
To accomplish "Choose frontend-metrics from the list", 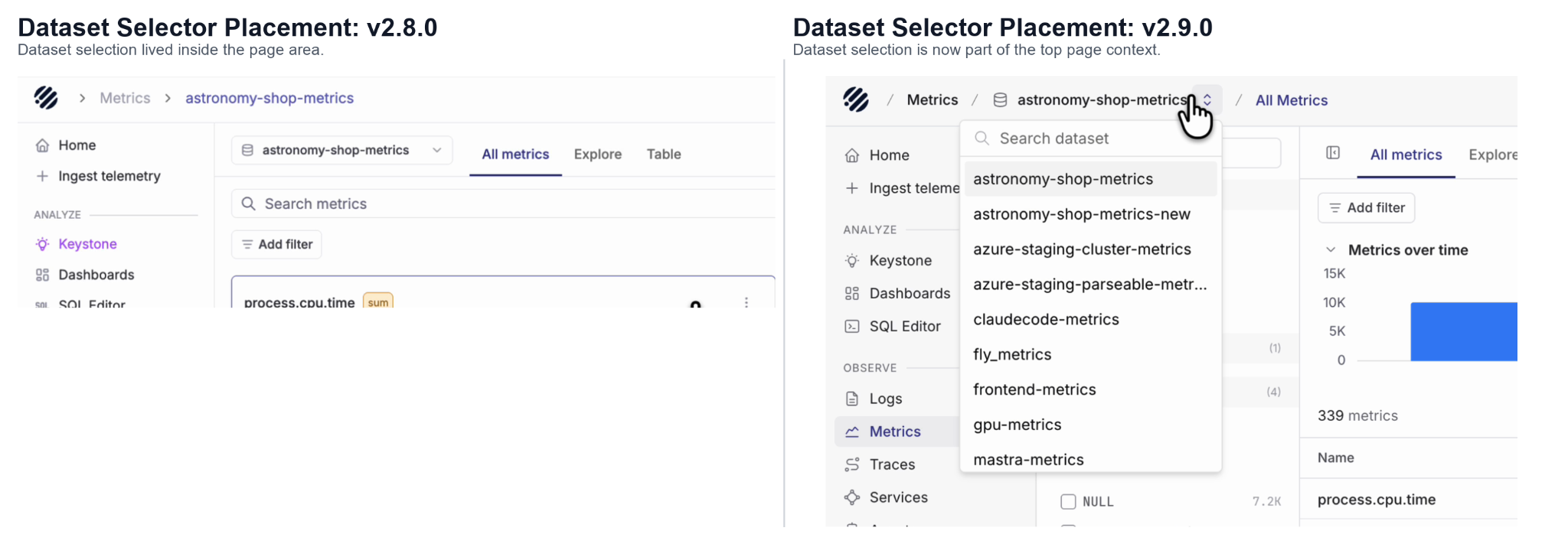I will click(1090, 390).
